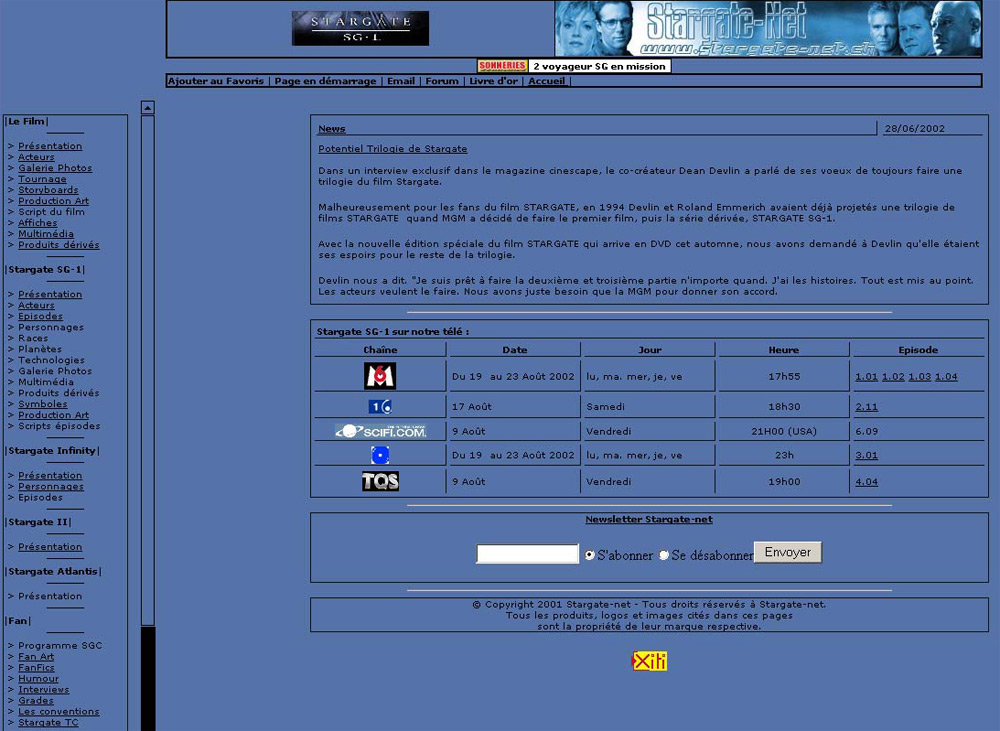
Task: Open Présentation under Stargate II
Action: click(x=50, y=547)
